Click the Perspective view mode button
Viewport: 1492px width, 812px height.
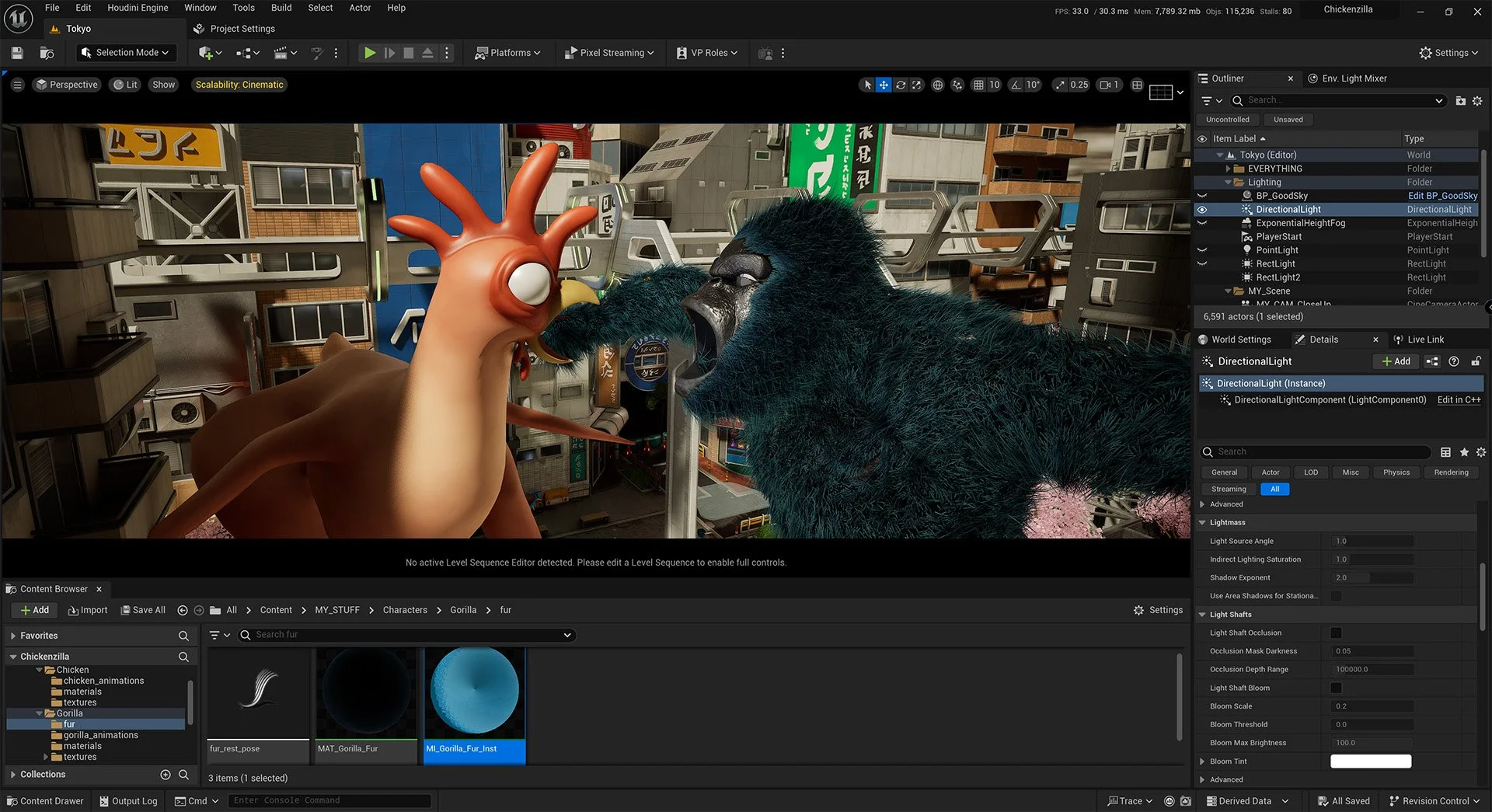point(67,85)
